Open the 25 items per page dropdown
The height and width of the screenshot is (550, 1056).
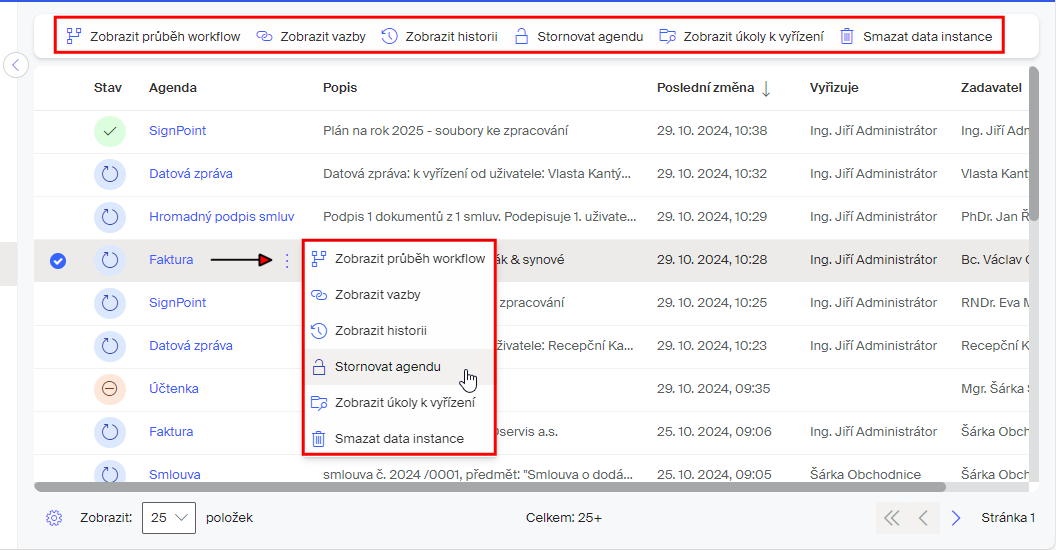[169, 518]
